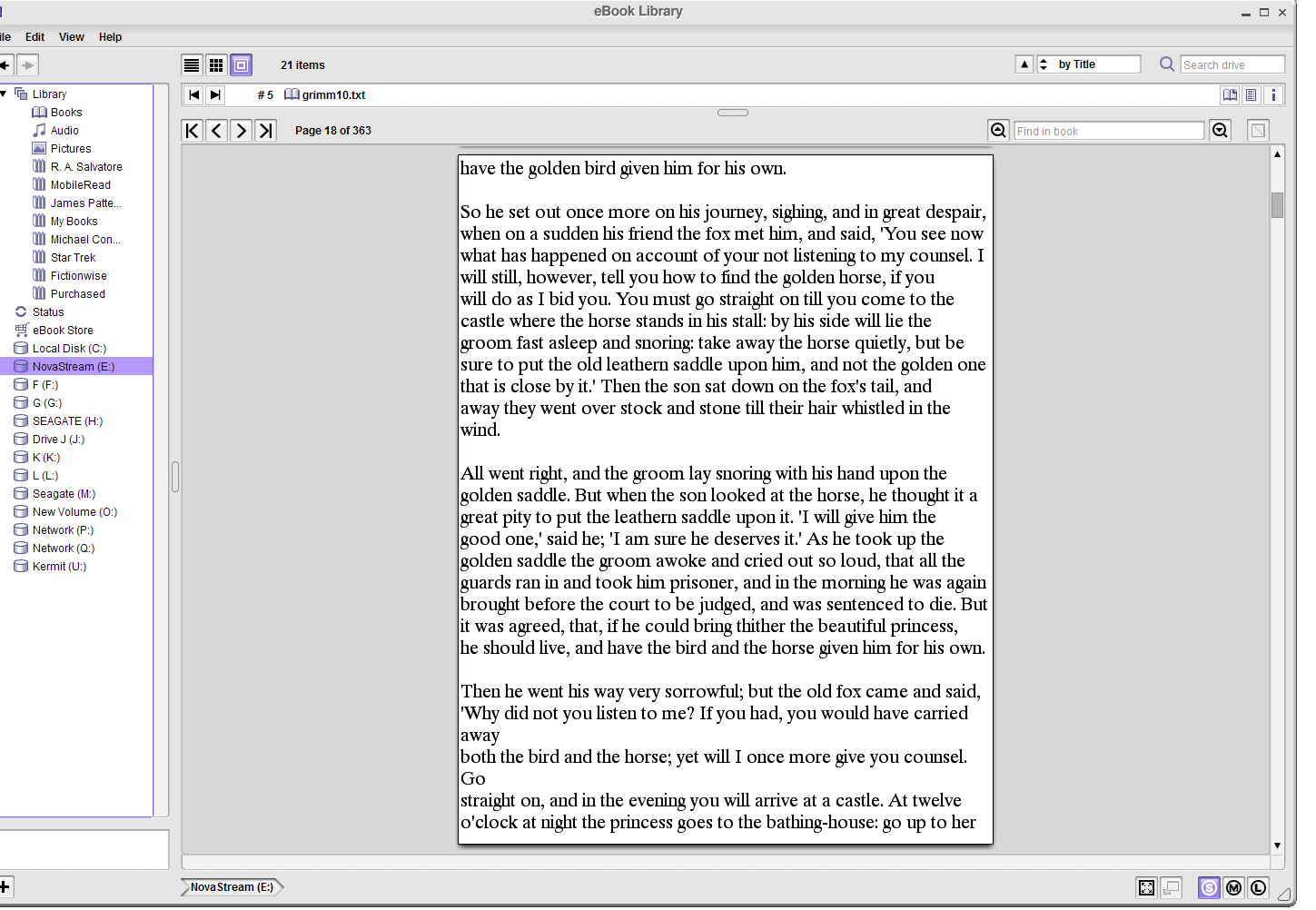Click the find previous magnifier button
This screenshot has width=1316, height=910.
[x=998, y=130]
